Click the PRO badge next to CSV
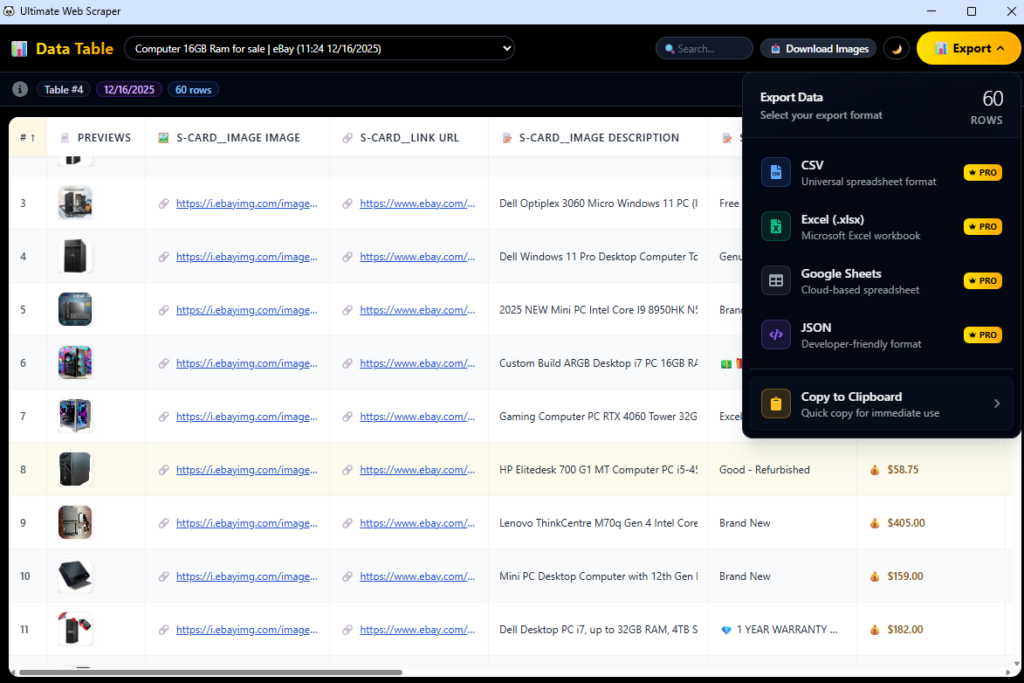The image size is (1024, 683). pos(982,172)
